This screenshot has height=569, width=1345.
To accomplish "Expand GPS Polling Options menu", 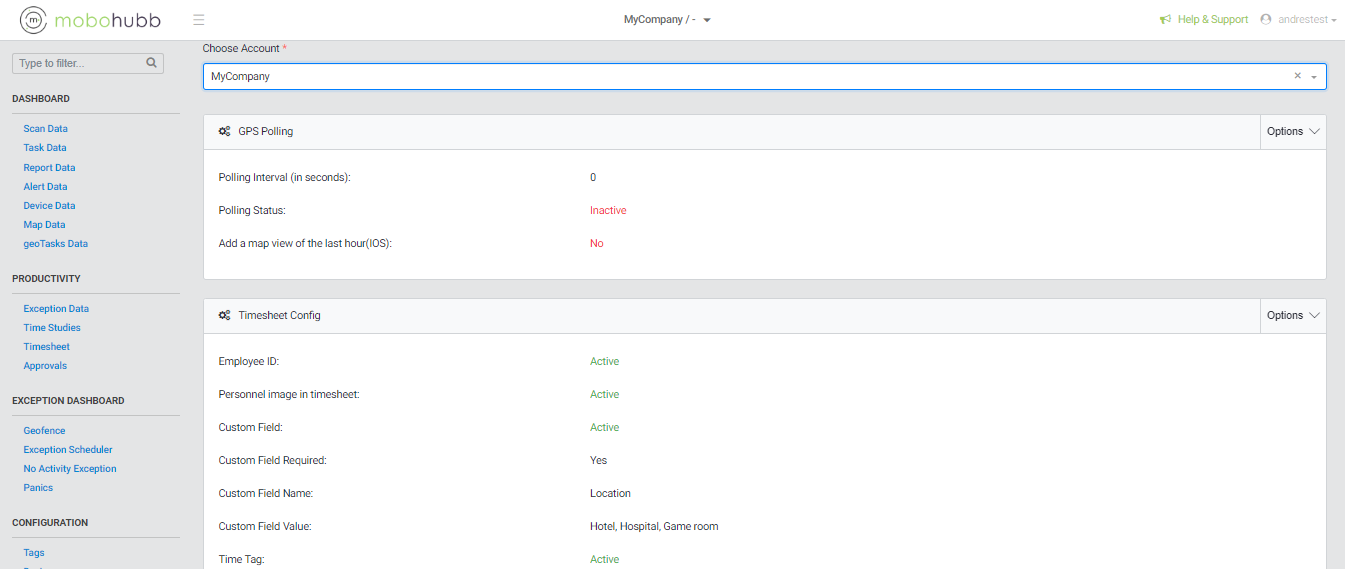I will tap(1293, 131).
